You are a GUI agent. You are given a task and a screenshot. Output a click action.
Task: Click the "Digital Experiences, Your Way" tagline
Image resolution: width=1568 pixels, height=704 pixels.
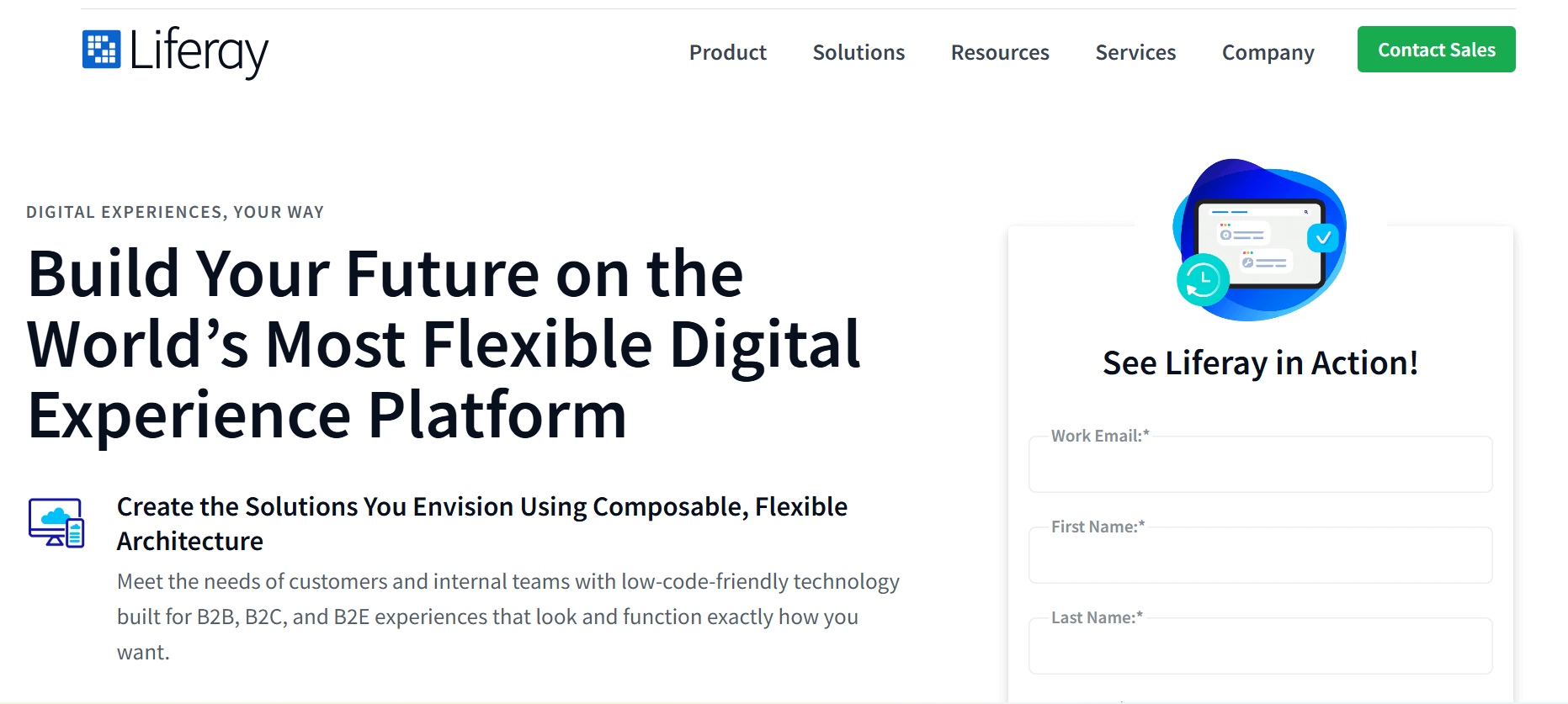pos(175,212)
